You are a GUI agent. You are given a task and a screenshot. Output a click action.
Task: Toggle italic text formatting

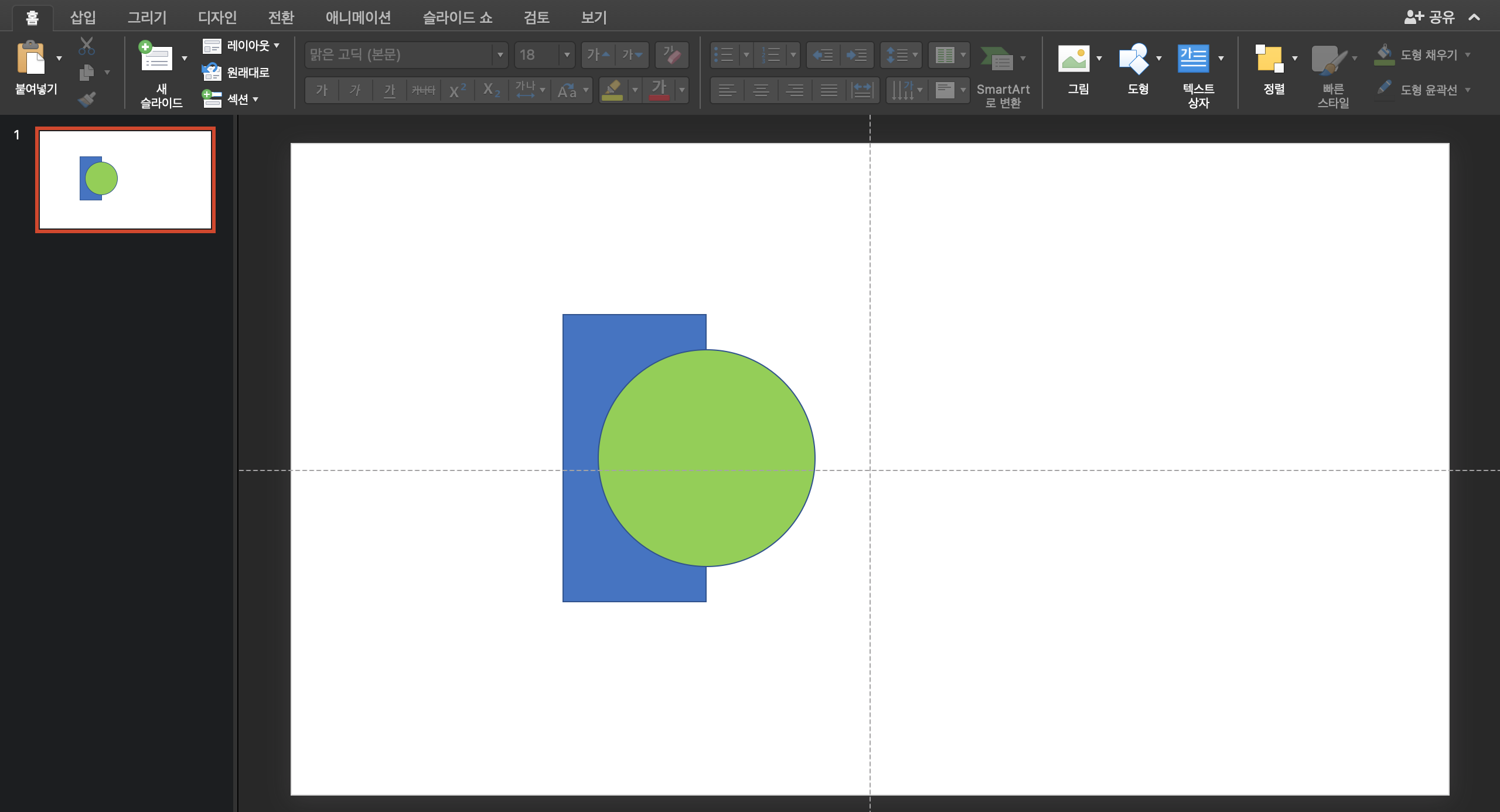pyautogui.click(x=355, y=90)
